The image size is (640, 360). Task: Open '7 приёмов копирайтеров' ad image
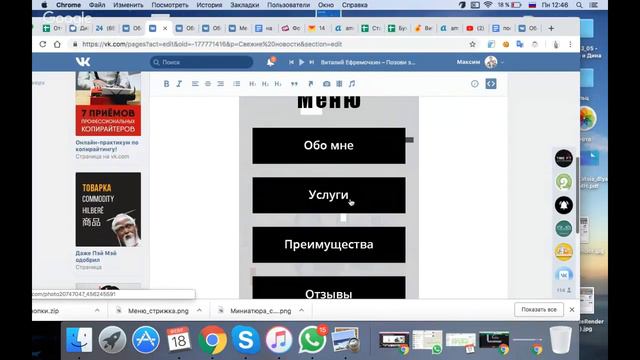coord(108,104)
